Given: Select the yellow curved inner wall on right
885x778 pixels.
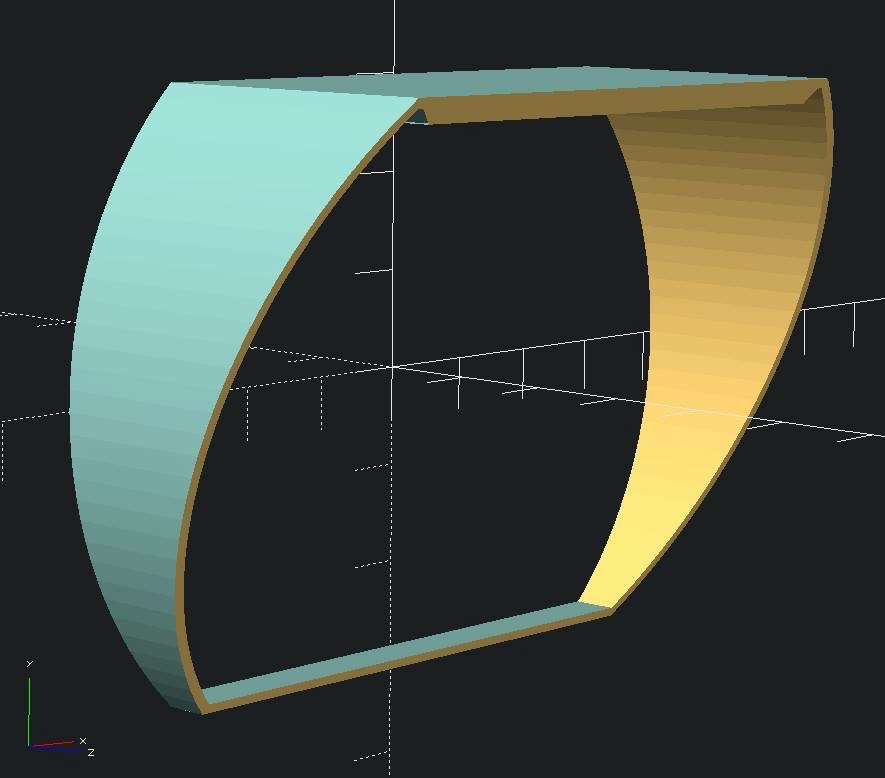Looking at the screenshot, I should 720,330.
